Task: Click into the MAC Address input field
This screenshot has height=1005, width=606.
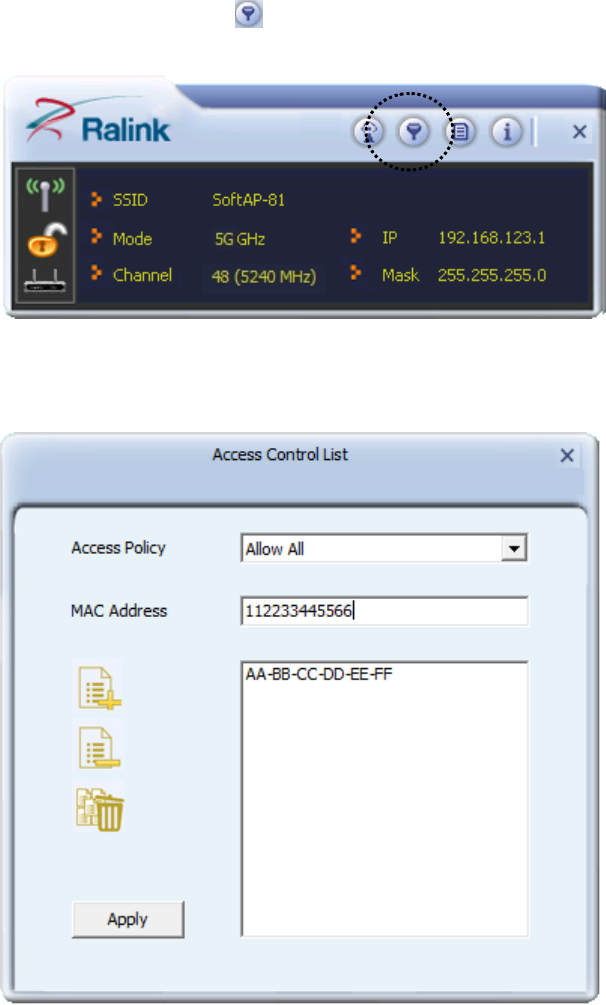Action: tap(384, 611)
